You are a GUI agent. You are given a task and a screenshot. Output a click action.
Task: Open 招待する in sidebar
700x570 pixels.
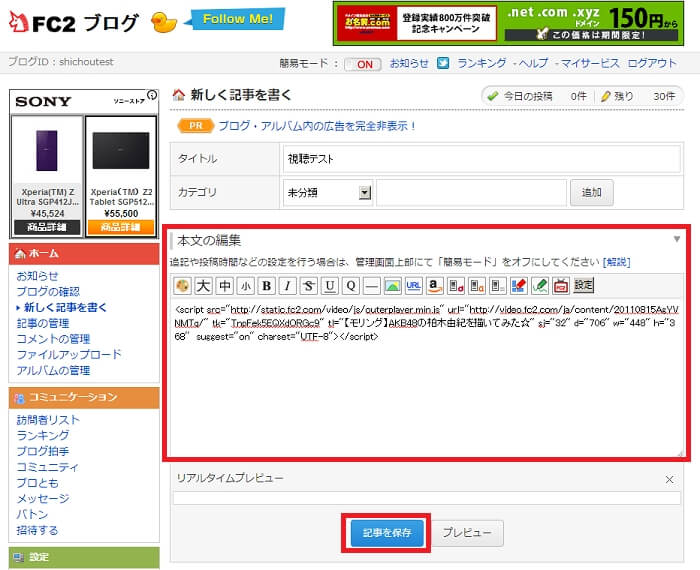[x=38, y=530]
